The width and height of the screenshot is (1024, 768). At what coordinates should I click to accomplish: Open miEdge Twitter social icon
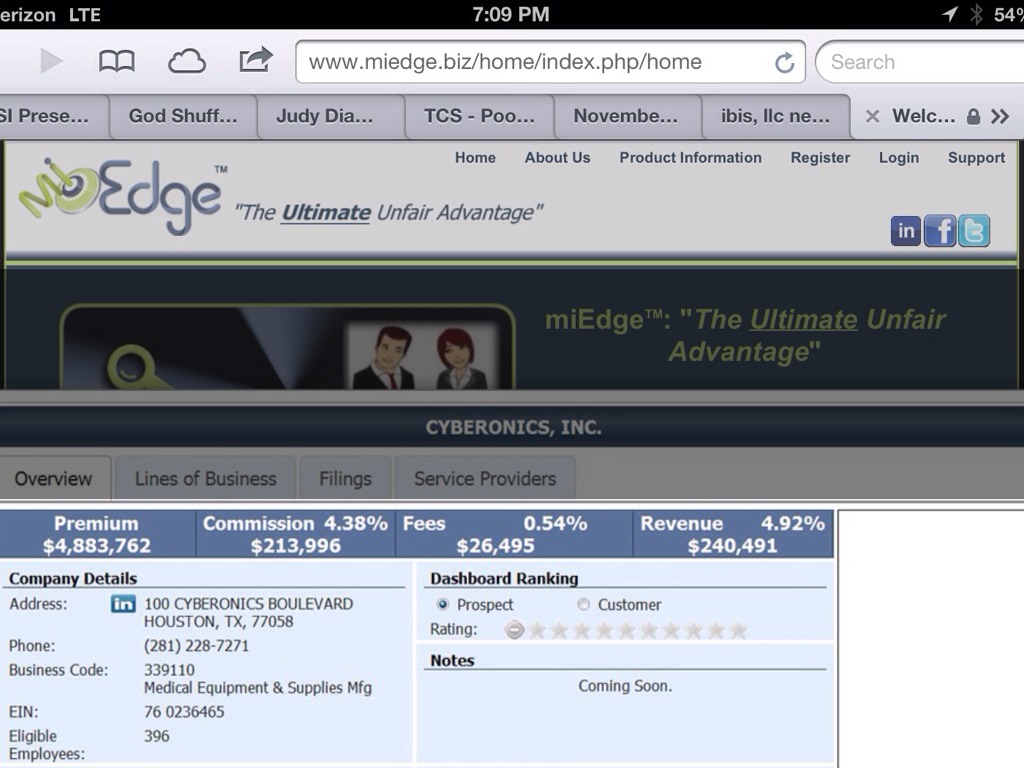pyautogui.click(x=974, y=231)
